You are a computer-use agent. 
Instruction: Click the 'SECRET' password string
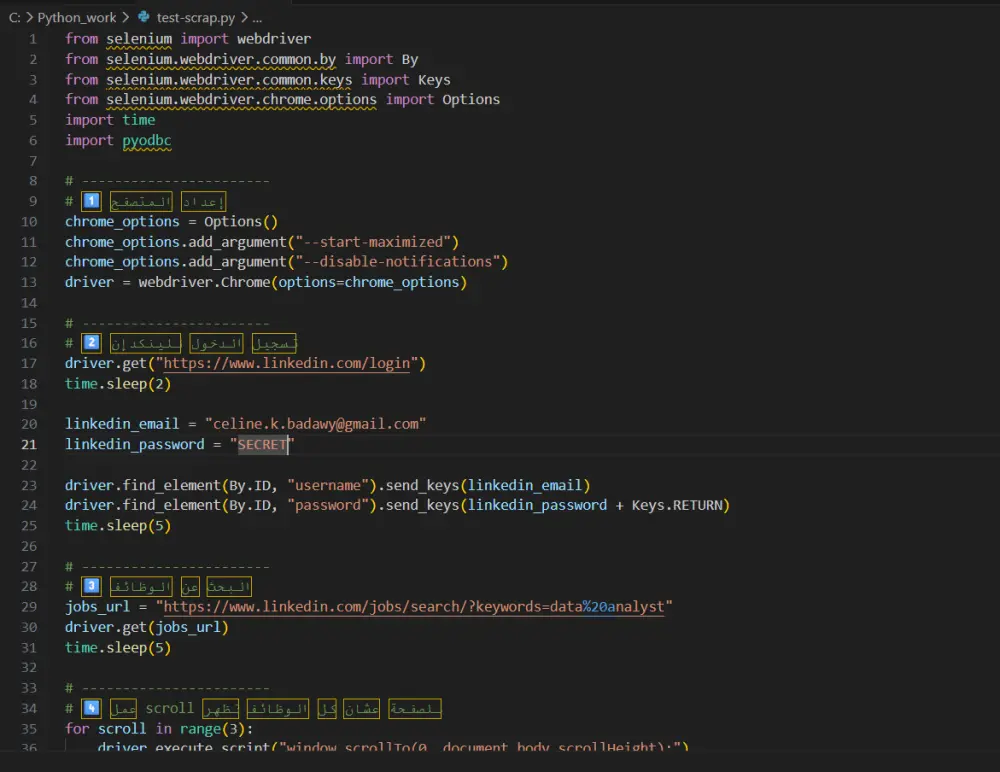[x=262, y=445]
